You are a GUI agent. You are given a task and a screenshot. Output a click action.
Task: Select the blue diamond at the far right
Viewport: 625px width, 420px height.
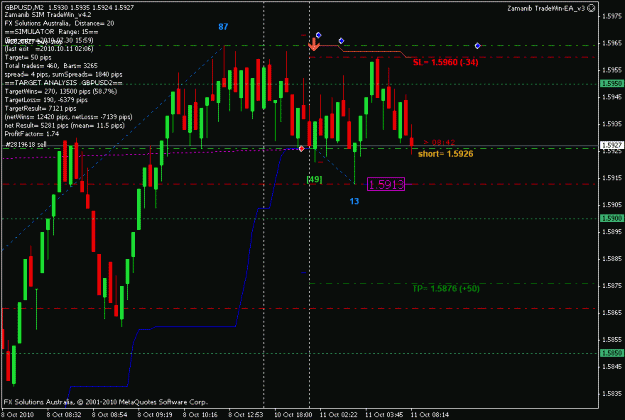tap(478, 46)
